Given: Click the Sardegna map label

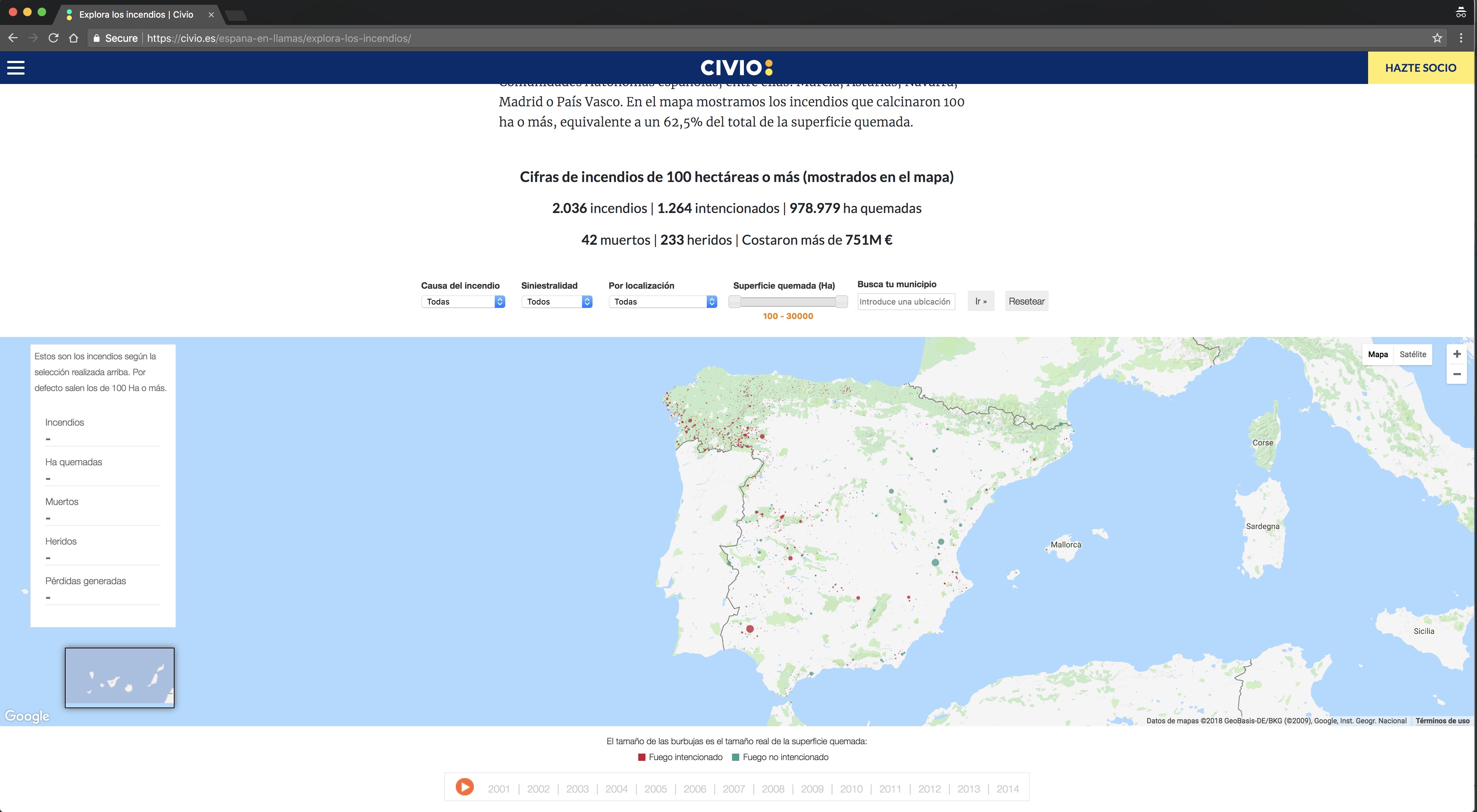Looking at the screenshot, I should point(1262,526).
